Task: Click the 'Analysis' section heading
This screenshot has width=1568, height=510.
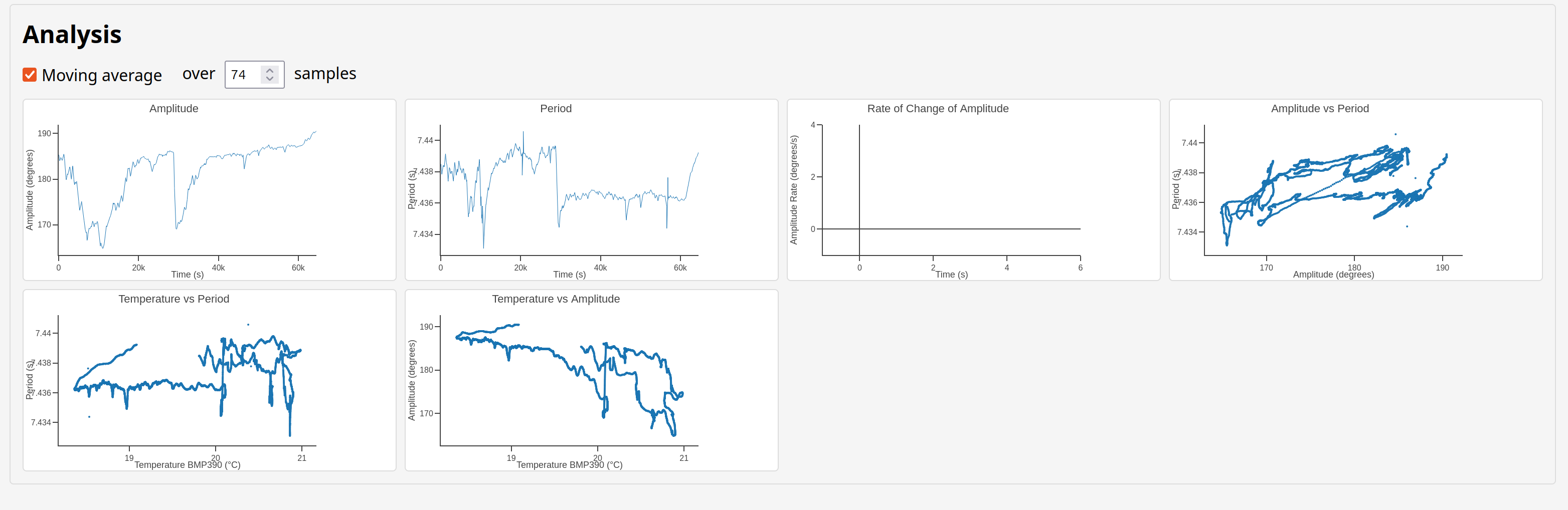Action: (x=72, y=35)
